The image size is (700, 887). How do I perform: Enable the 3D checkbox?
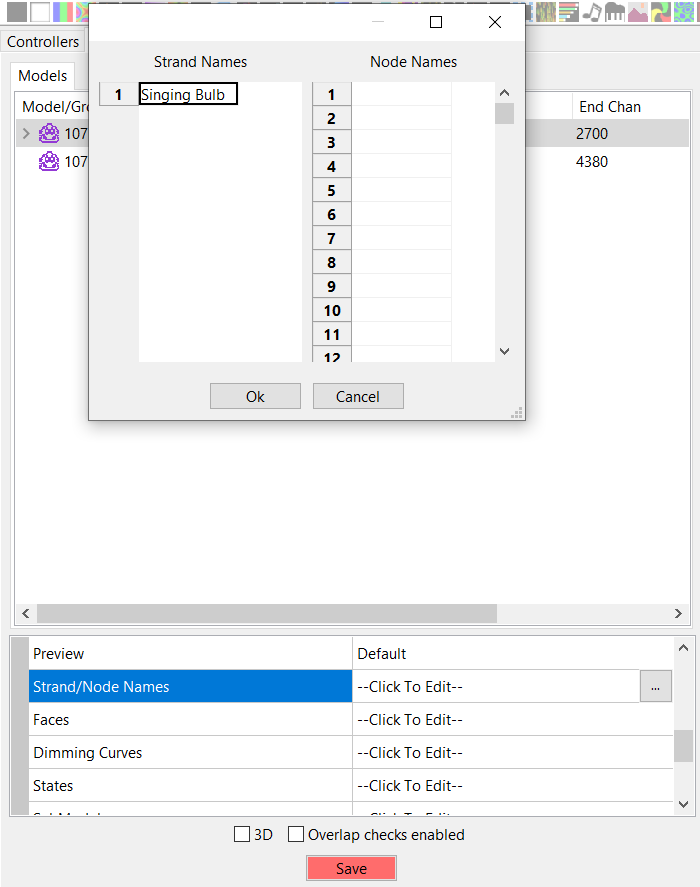pyautogui.click(x=242, y=834)
